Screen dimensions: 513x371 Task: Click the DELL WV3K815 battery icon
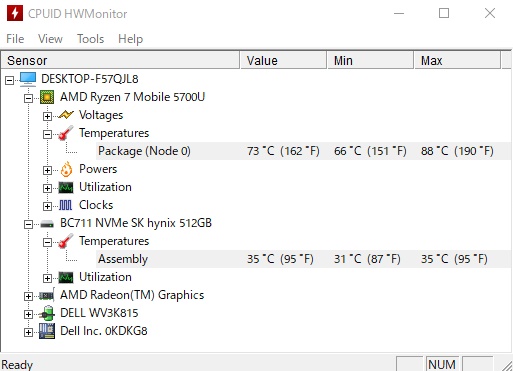tap(47, 313)
